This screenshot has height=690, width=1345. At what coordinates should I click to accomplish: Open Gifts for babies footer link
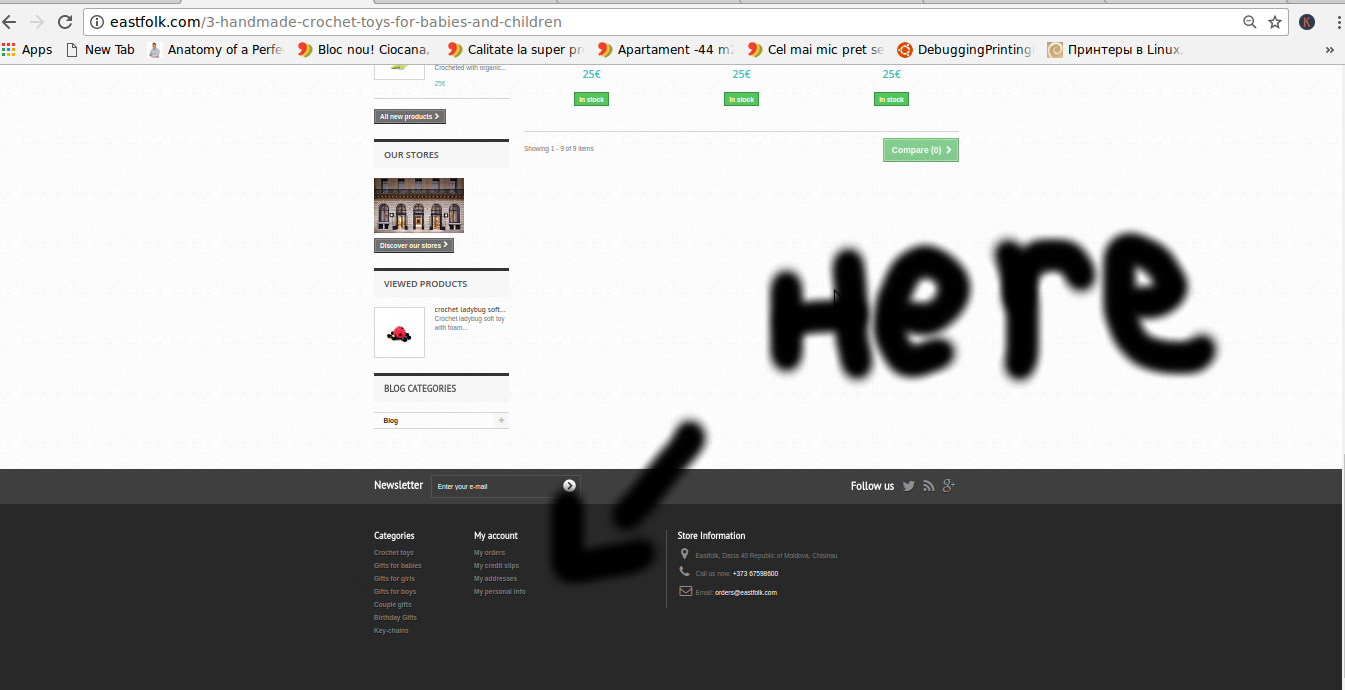[x=398, y=566]
